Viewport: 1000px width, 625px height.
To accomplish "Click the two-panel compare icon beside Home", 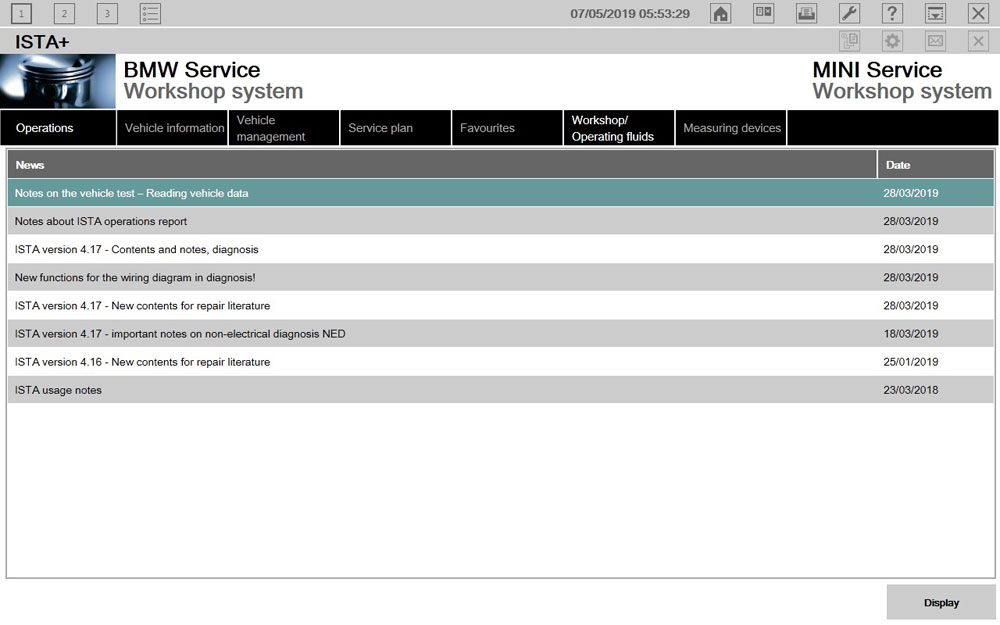I will [x=763, y=13].
